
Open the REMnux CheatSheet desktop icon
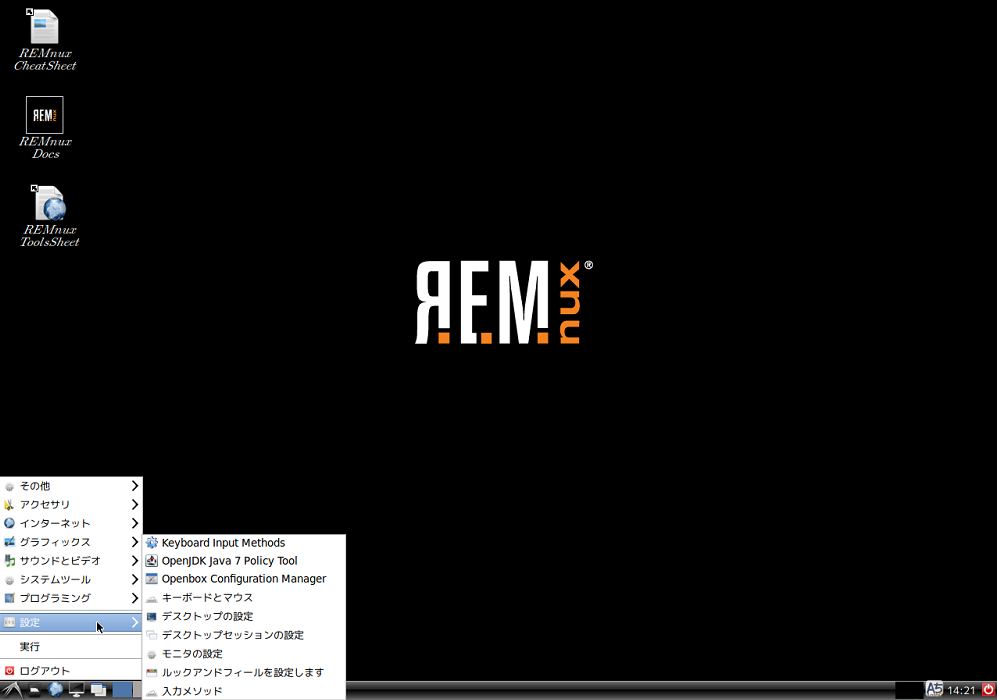45,39
